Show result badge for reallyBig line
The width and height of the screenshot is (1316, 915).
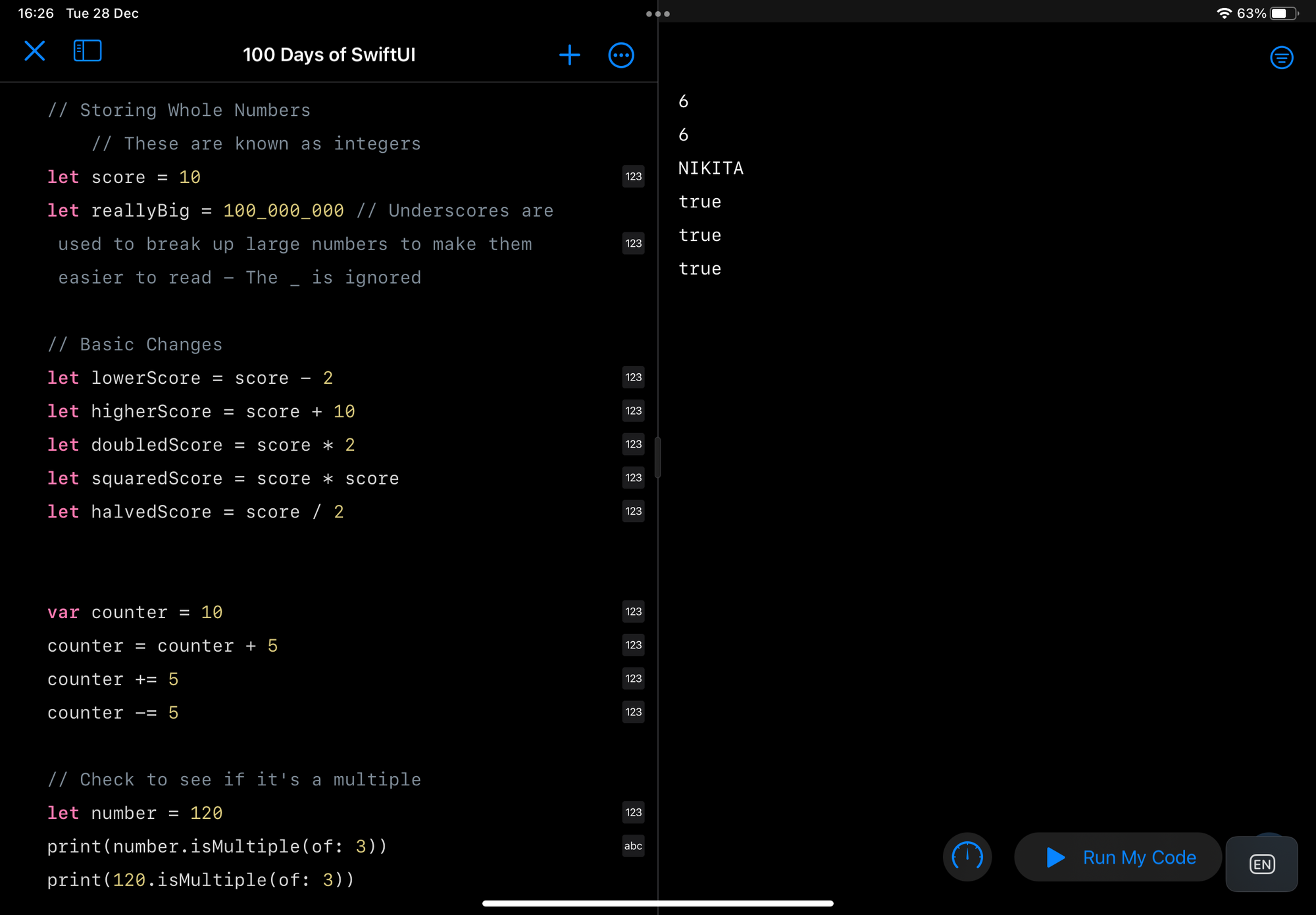click(x=634, y=244)
